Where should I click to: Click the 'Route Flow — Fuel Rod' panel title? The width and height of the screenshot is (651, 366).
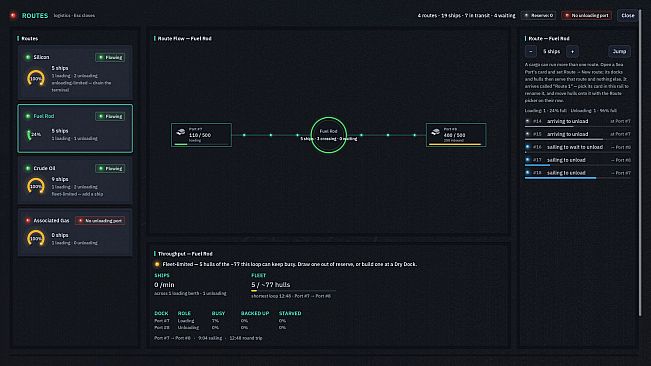tap(185, 38)
